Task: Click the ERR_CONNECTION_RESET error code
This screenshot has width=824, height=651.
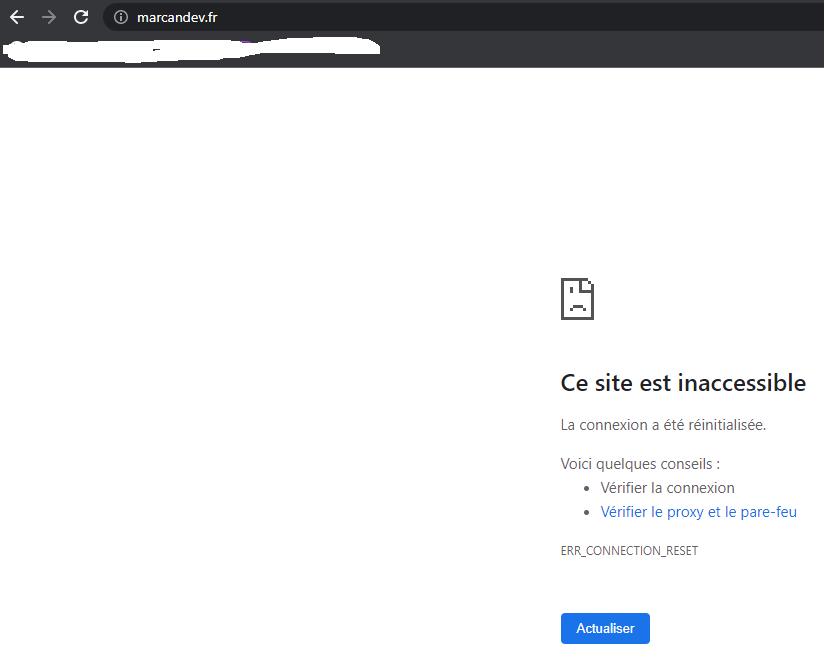Action: (x=629, y=551)
